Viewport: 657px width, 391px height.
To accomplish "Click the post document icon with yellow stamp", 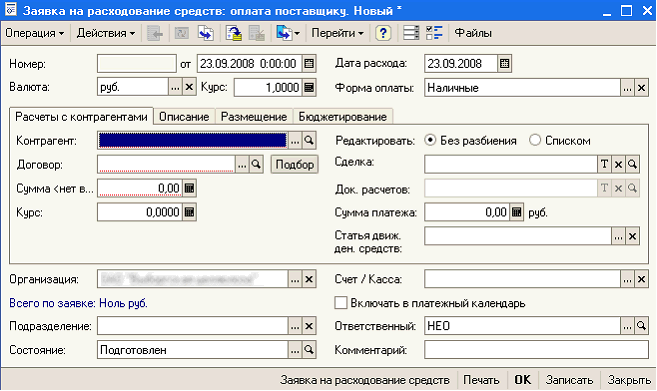I will click(234, 33).
